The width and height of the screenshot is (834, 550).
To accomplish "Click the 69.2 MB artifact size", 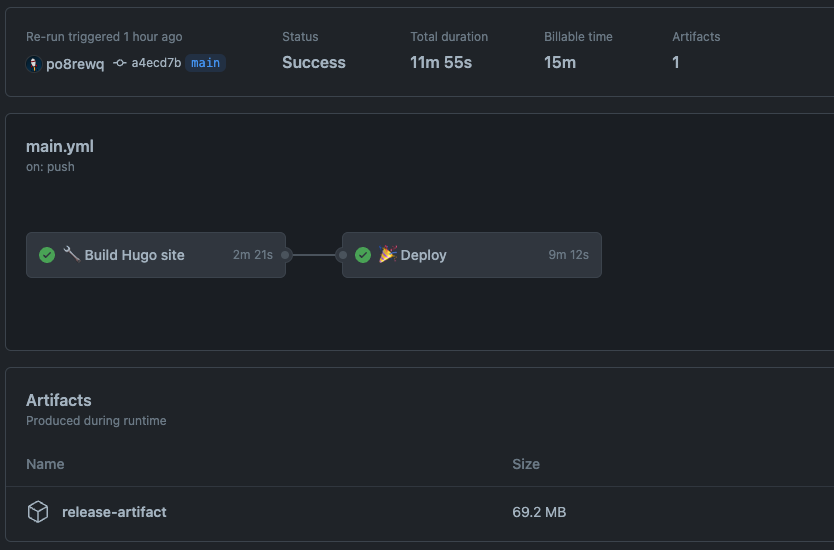I will [x=539, y=512].
